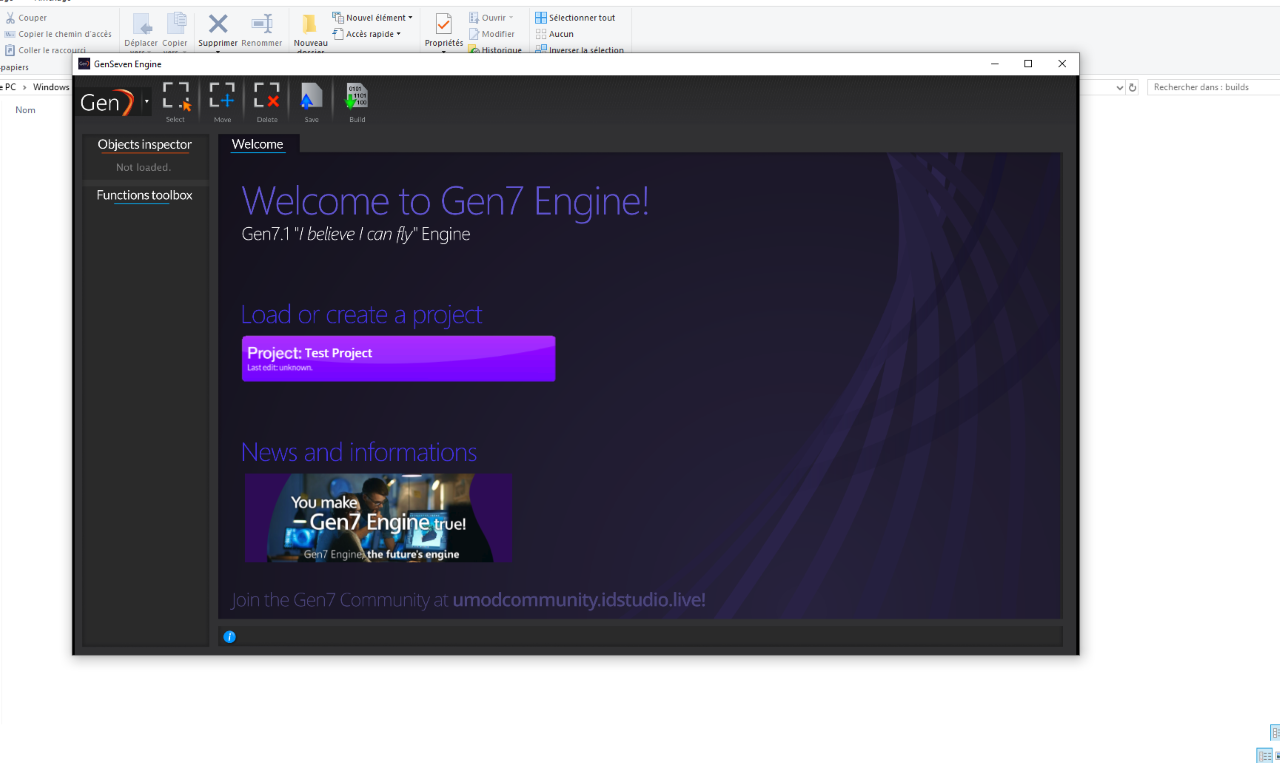Screen dimensions: 1280x763
Task: Open the Explorer address bar history dropdown
Action: tap(1119, 87)
